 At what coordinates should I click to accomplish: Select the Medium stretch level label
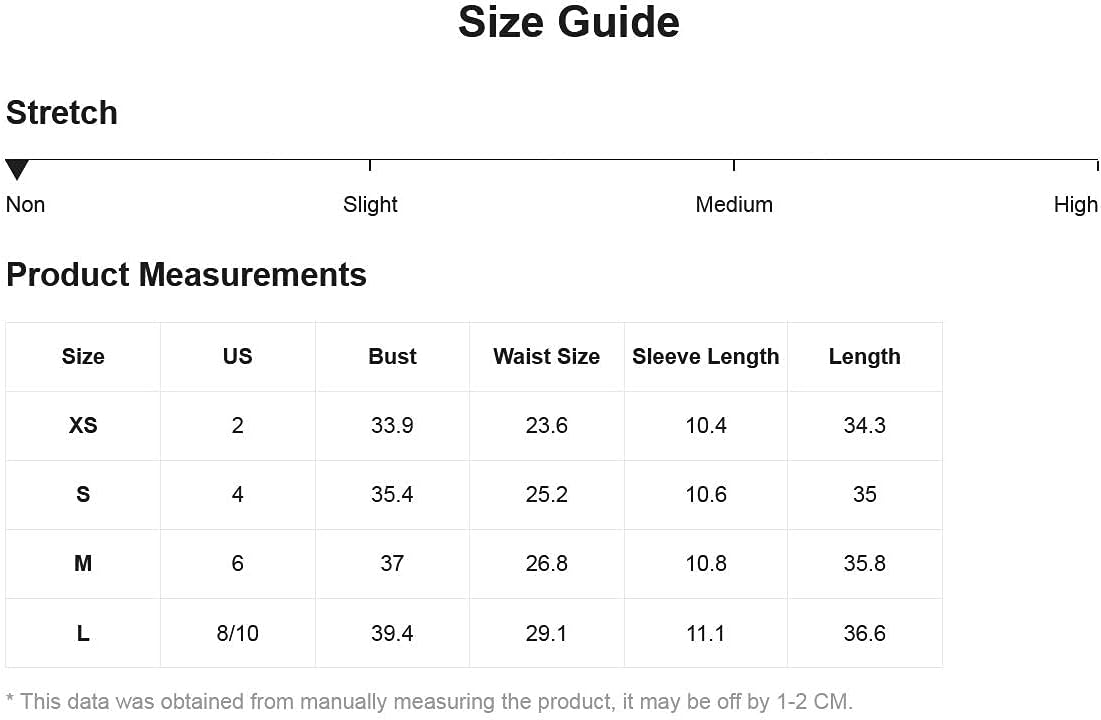[x=734, y=205]
